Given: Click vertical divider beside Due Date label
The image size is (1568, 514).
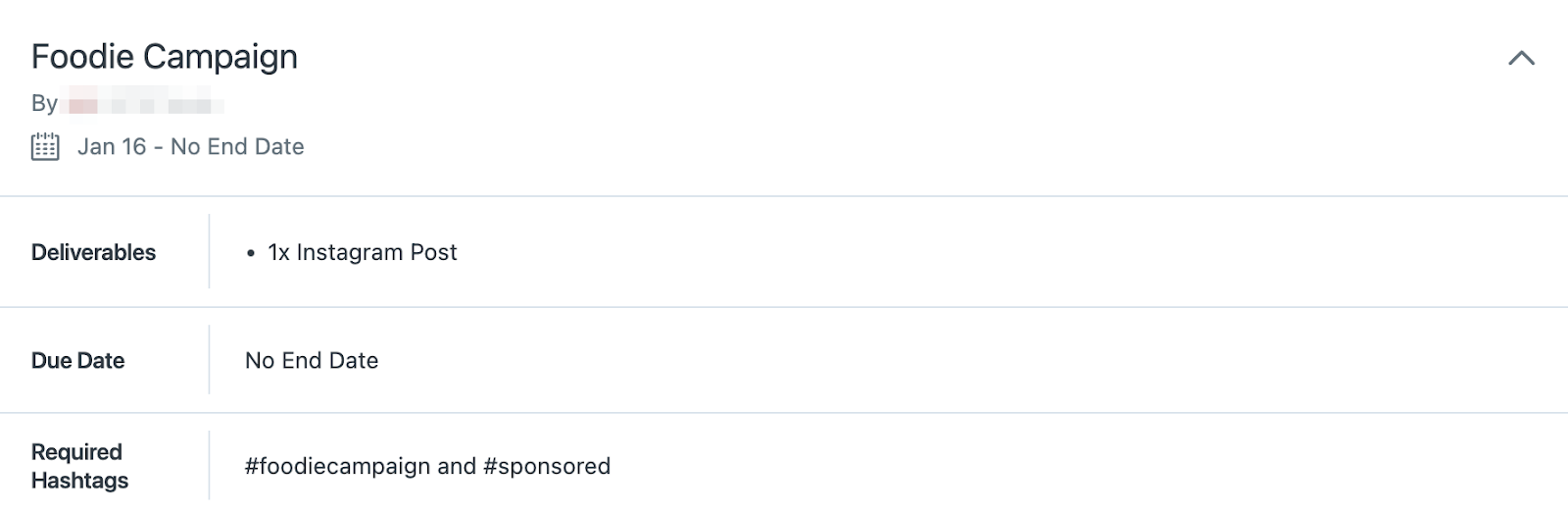Looking at the screenshot, I should (x=209, y=360).
